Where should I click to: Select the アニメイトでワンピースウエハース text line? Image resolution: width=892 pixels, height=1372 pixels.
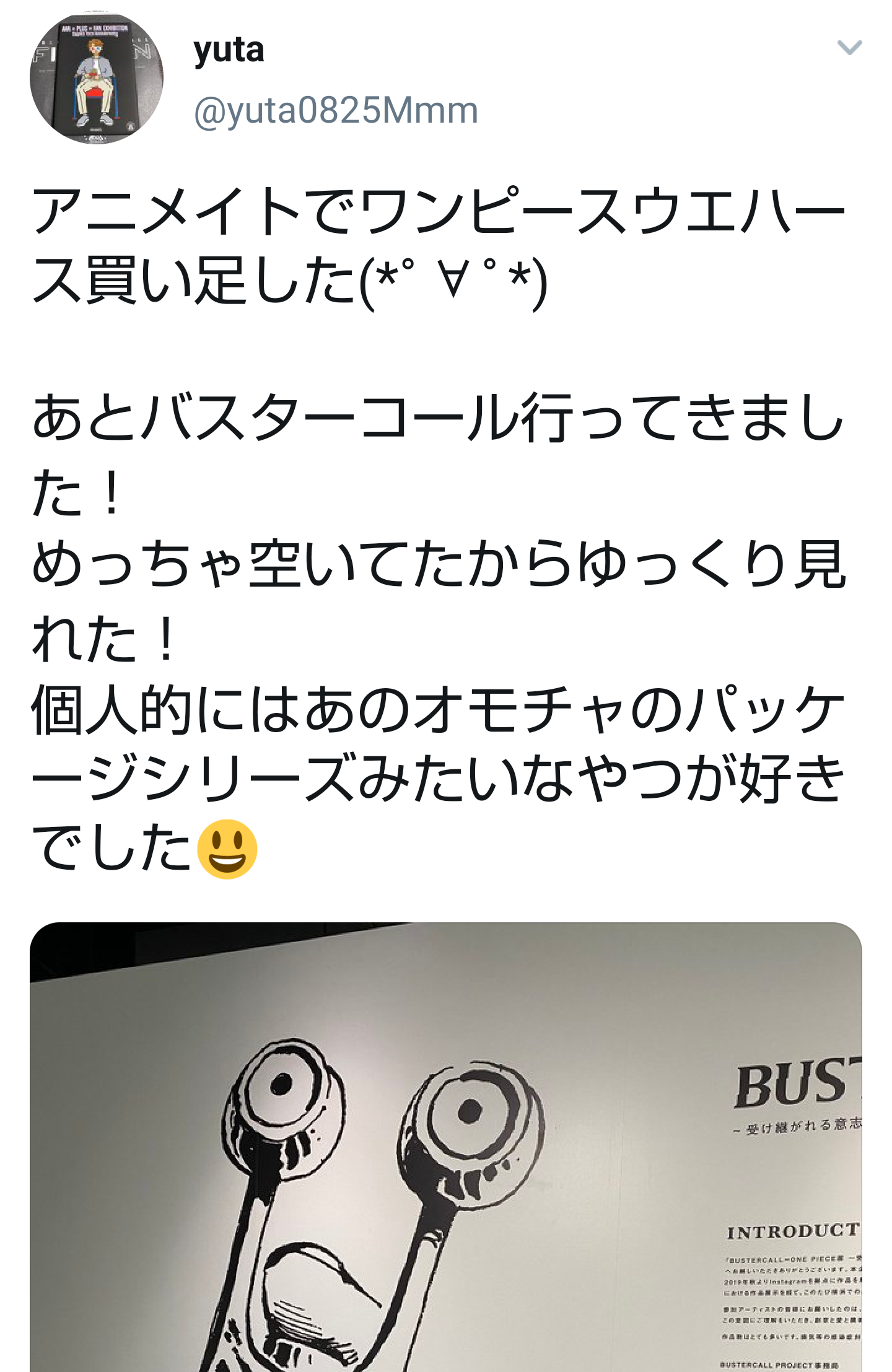[439, 211]
